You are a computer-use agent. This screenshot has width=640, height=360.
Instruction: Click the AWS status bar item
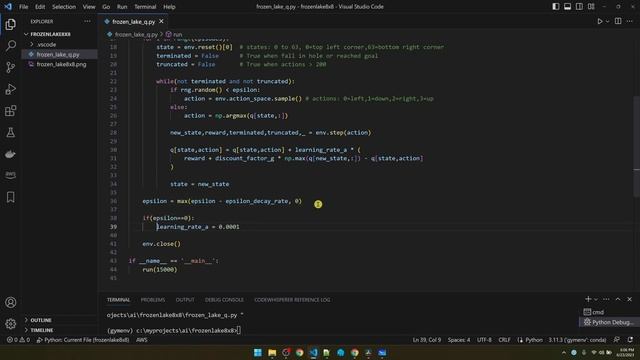[x=142, y=340]
